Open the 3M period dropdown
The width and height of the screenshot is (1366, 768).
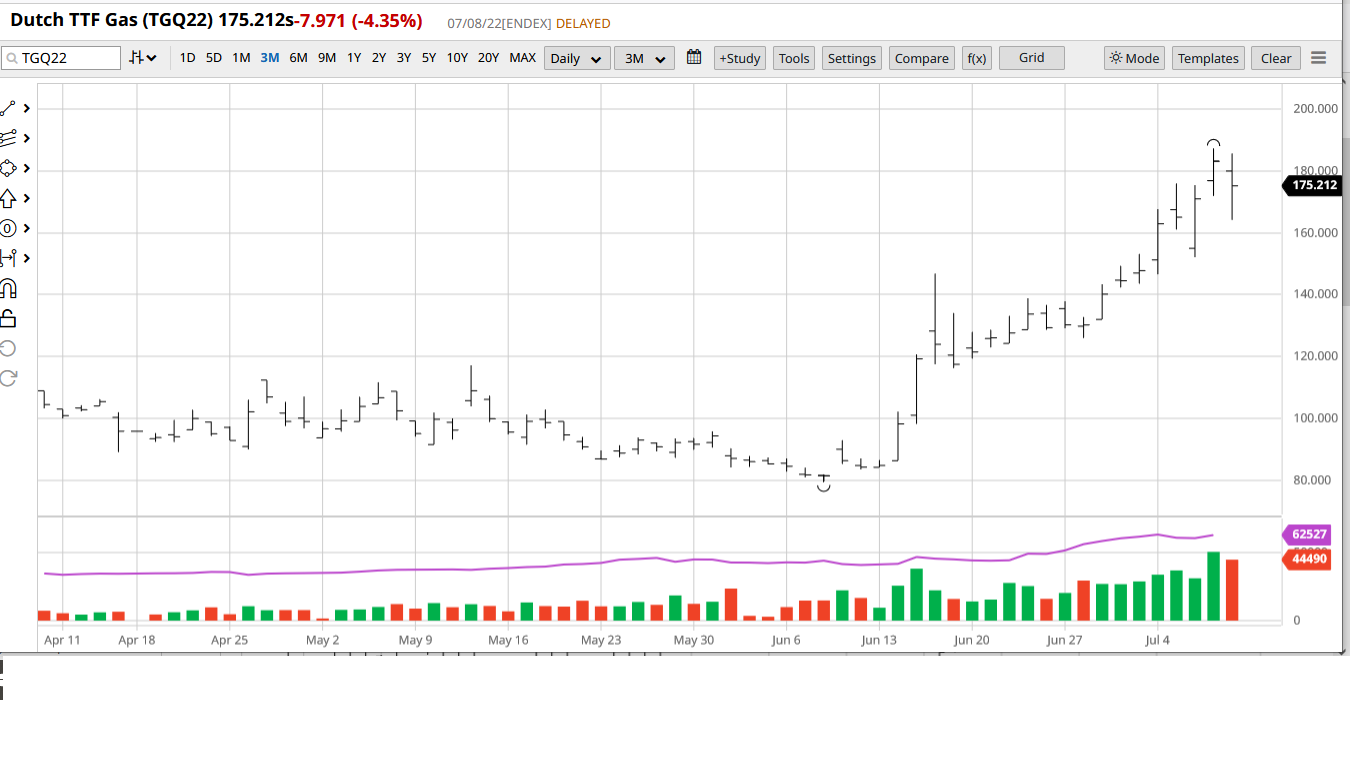point(644,58)
